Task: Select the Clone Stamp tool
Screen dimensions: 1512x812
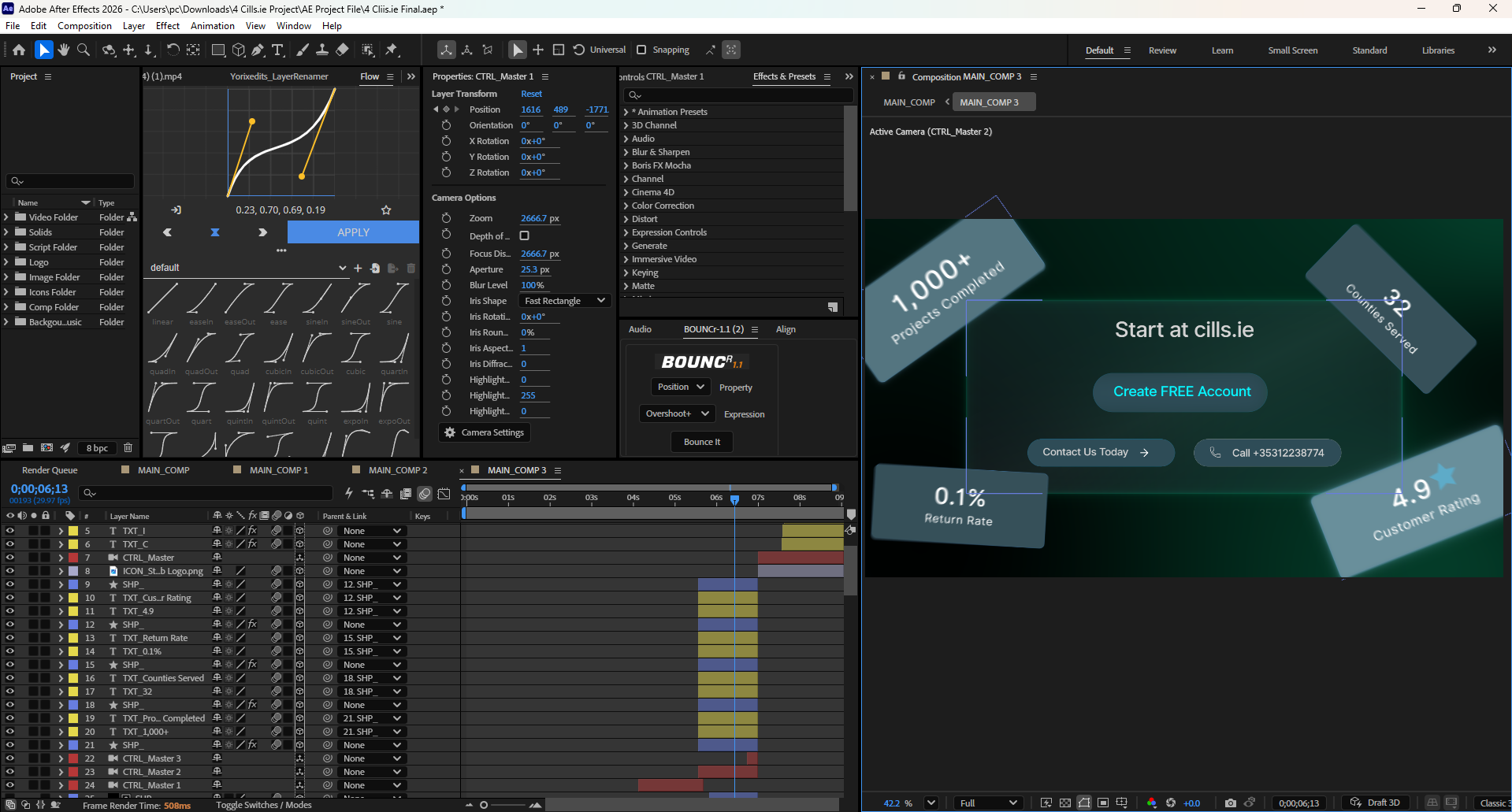Action: [321, 50]
